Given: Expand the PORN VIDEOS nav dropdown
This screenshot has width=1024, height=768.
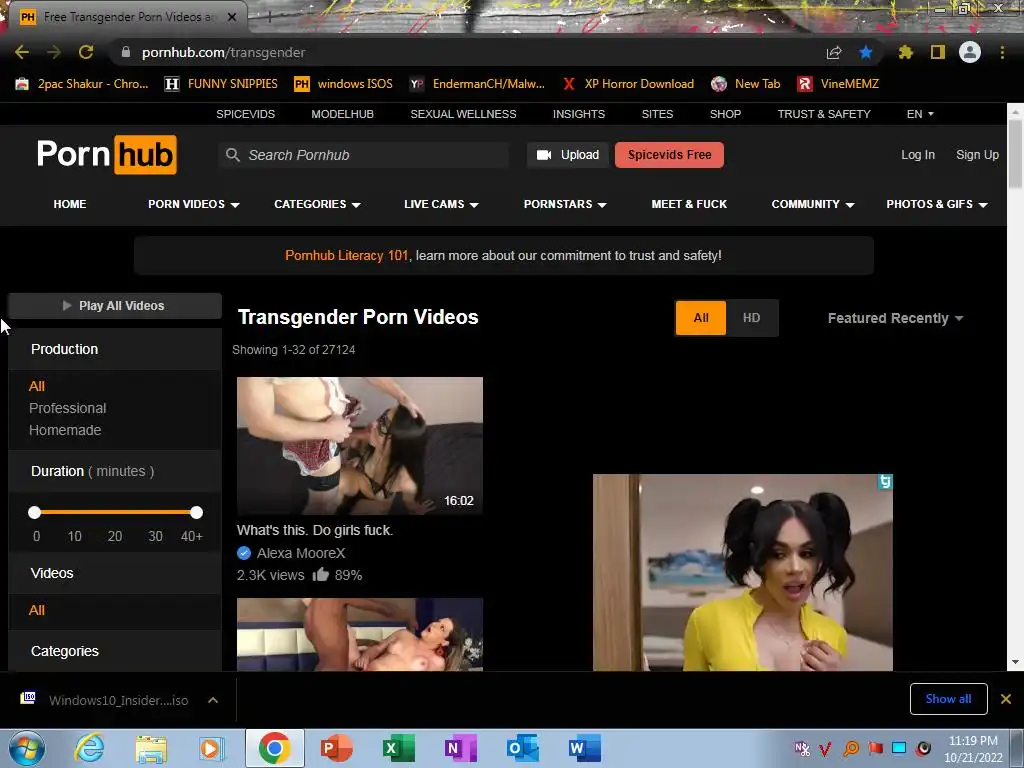Looking at the screenshot, I should pyautogui.click(x=193, y=204).
